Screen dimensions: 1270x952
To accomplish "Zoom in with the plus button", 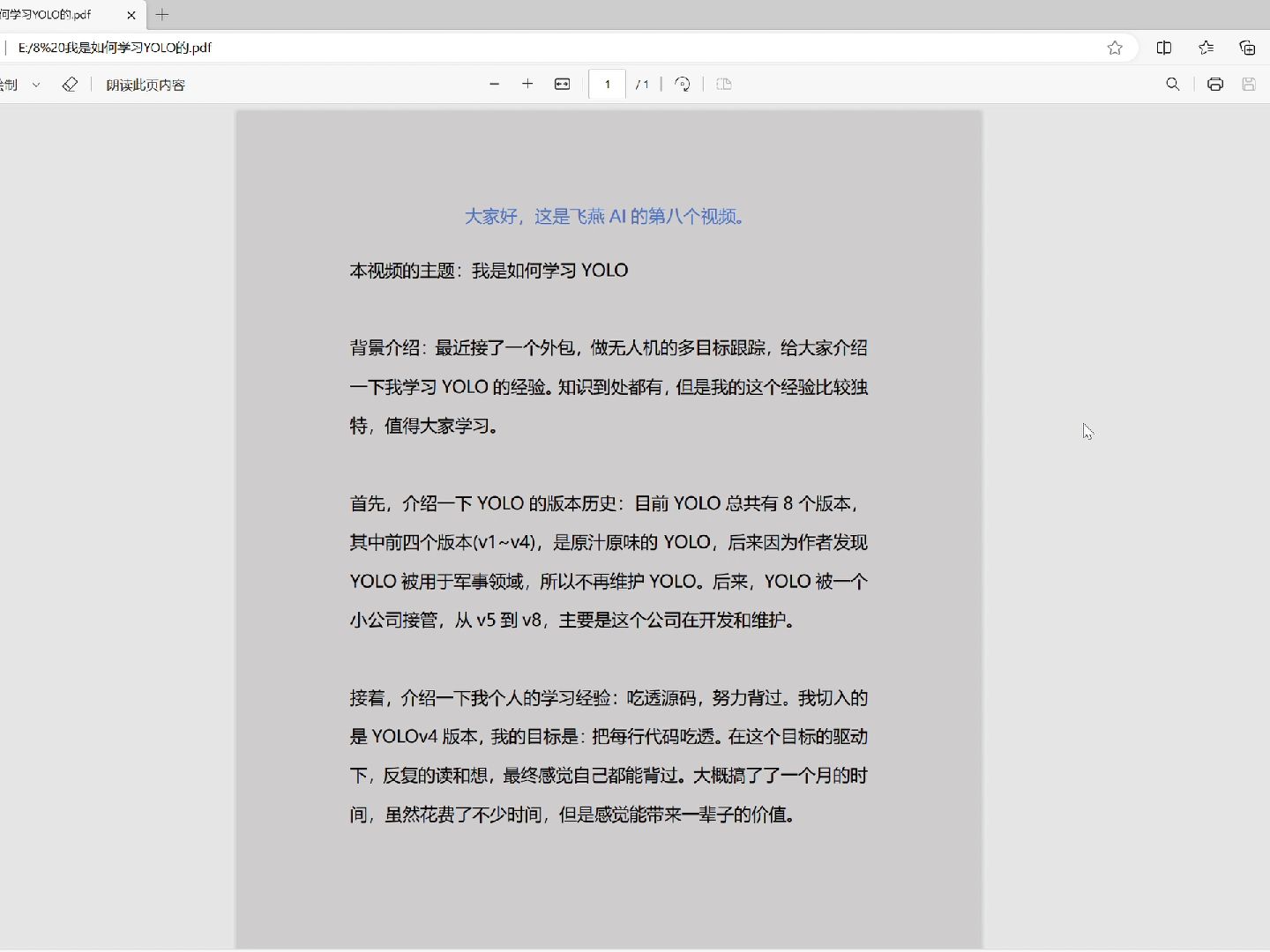I will point(527,84).
